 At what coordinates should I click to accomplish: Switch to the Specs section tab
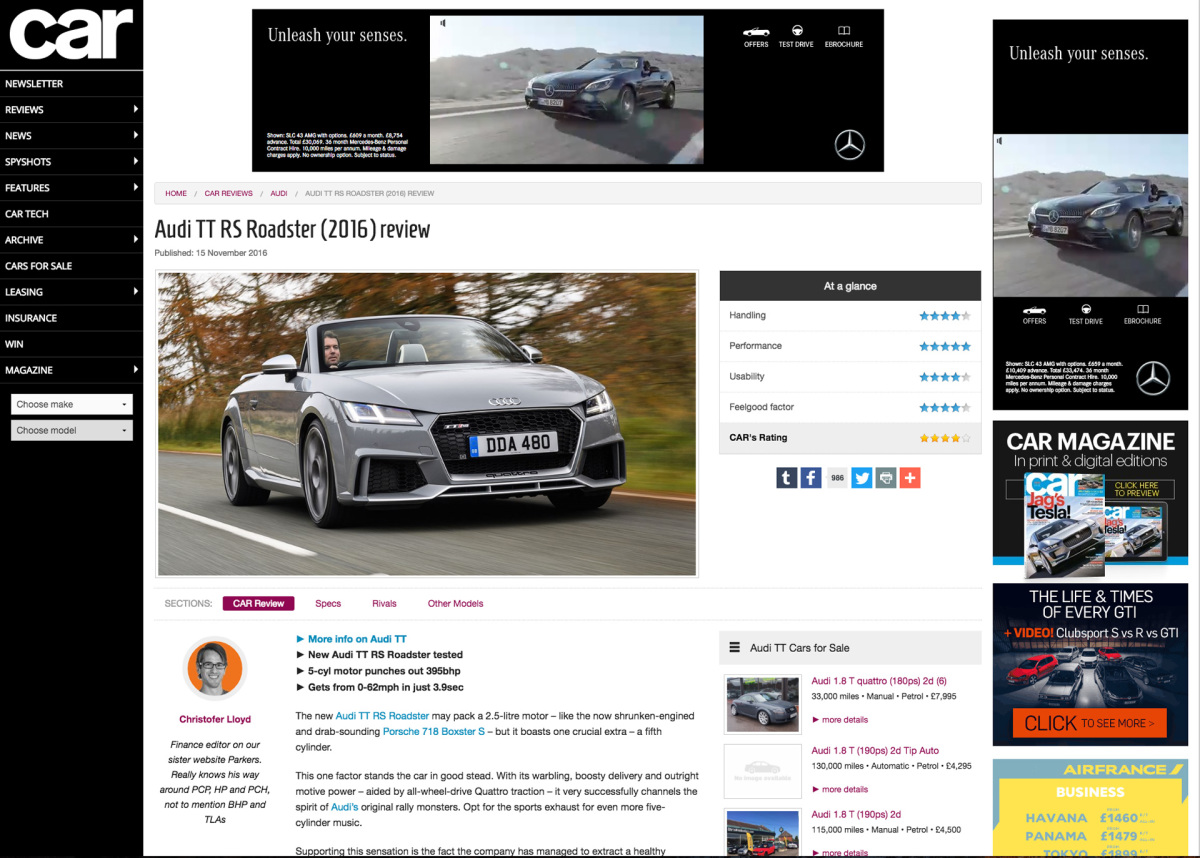coord(328,603)
